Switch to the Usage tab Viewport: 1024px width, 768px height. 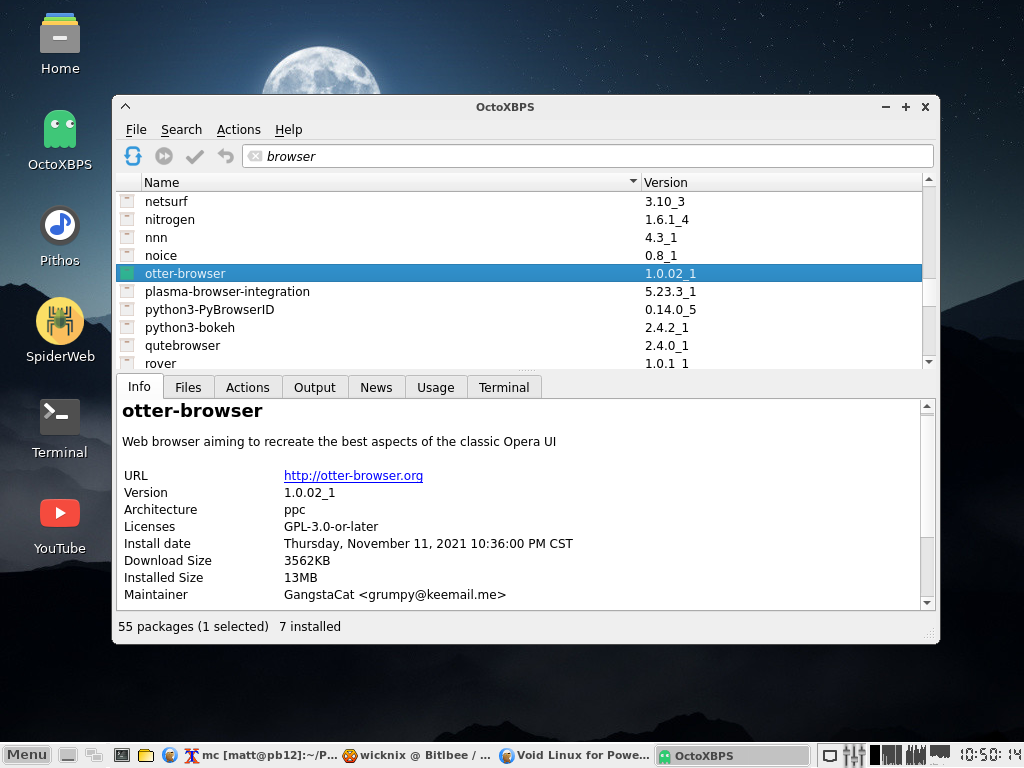tap(436, 387)
